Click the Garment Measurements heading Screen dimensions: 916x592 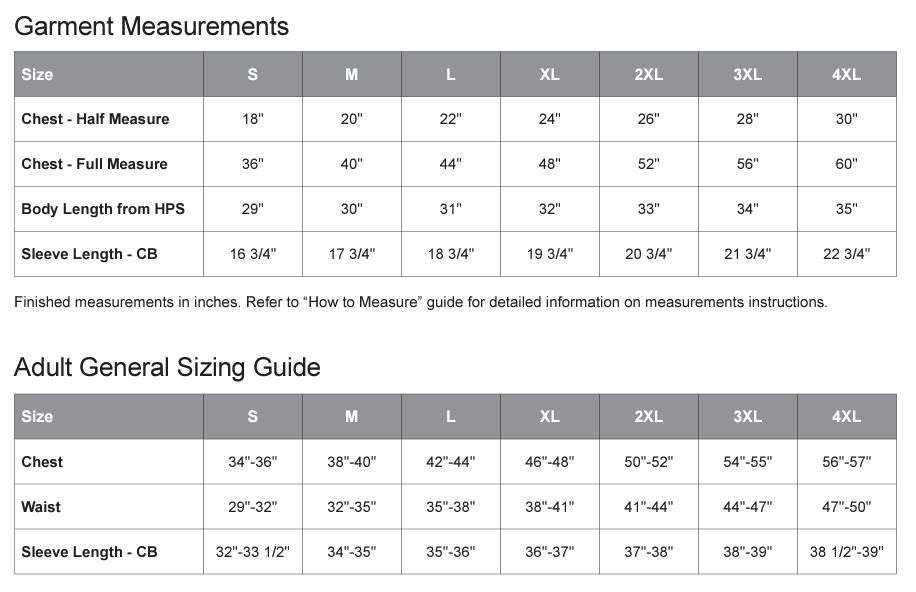point(152,27)
